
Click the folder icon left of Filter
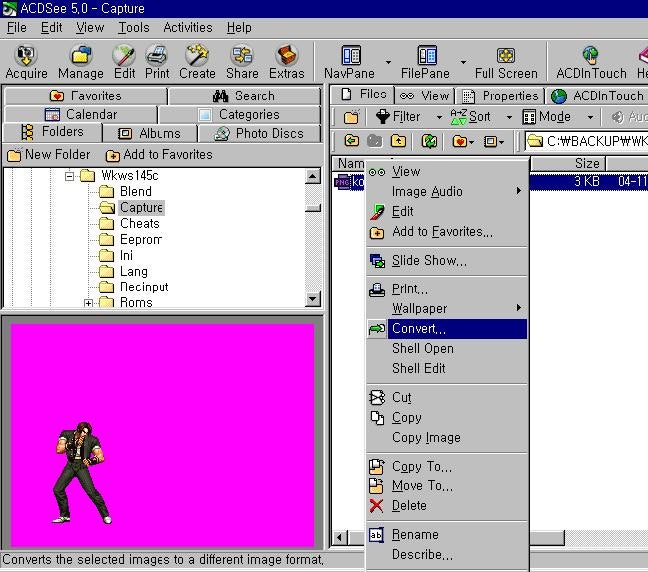point(351,118)
